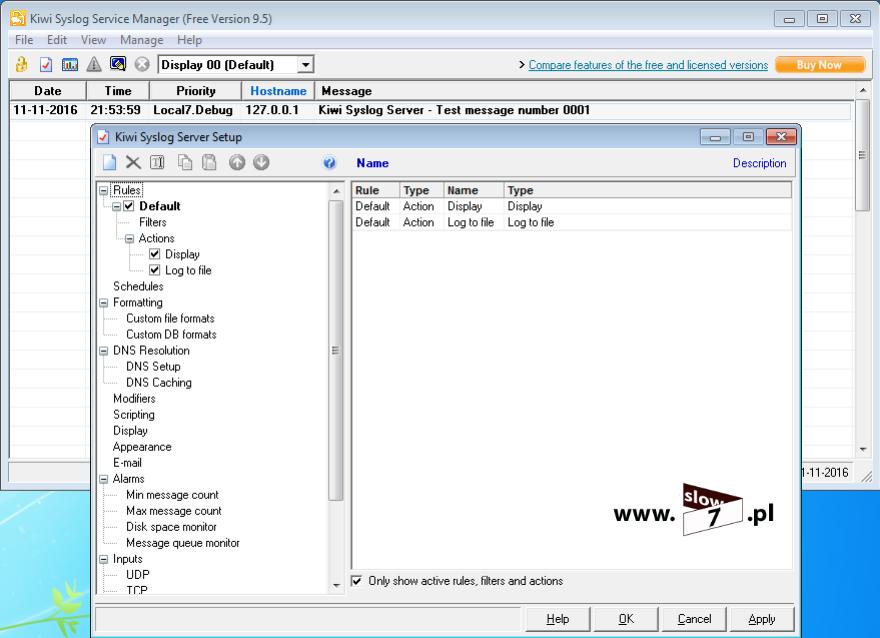Select Appearance in the tree

coord(142,447)
